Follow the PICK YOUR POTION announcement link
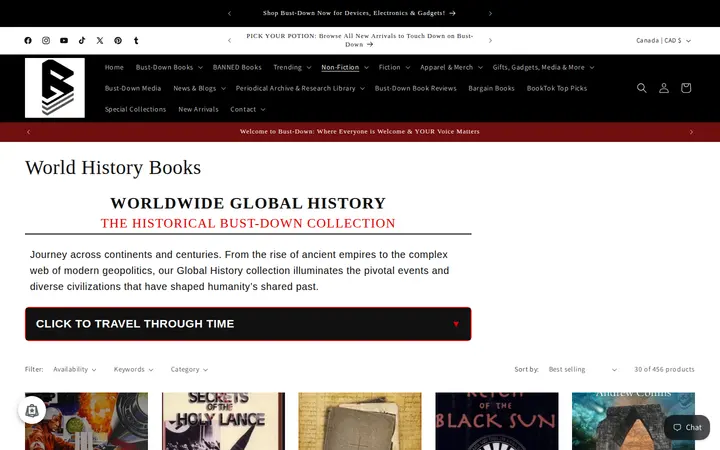The image size is (720, 450). [x=360, y=40]
